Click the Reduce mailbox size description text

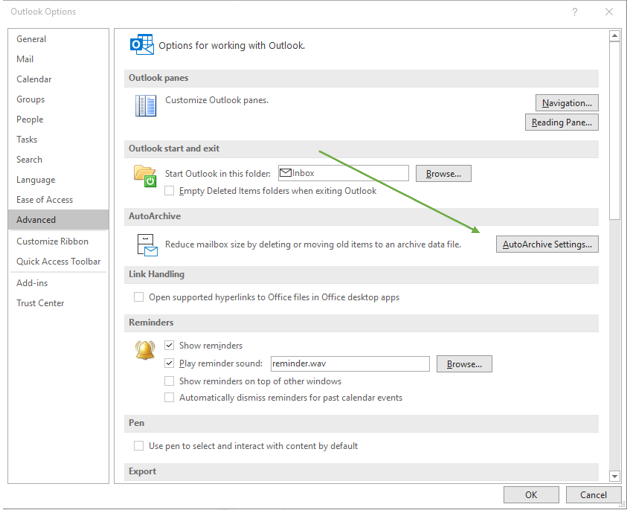click(313, 244)
